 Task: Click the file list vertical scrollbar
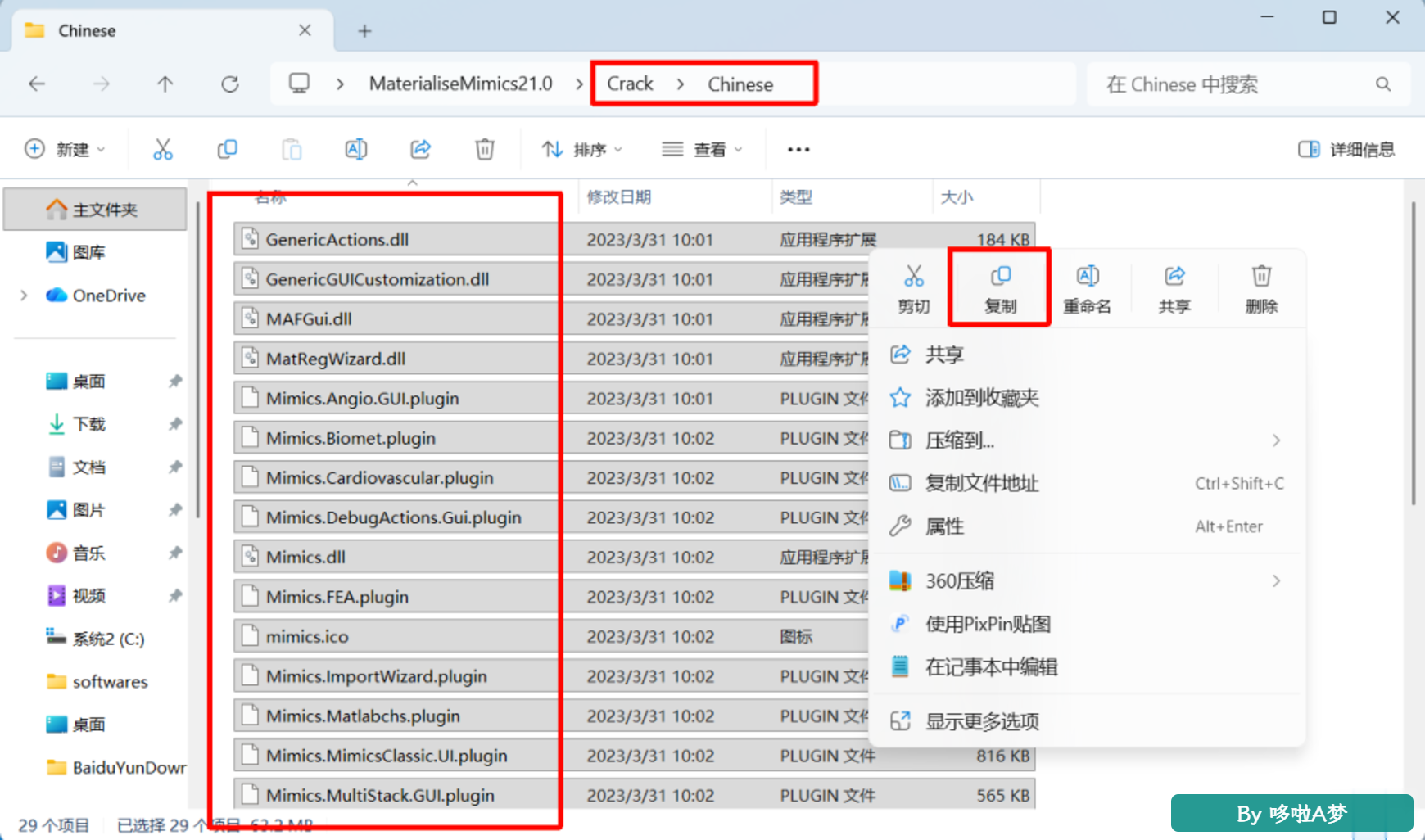click(x=1414, y=354)
